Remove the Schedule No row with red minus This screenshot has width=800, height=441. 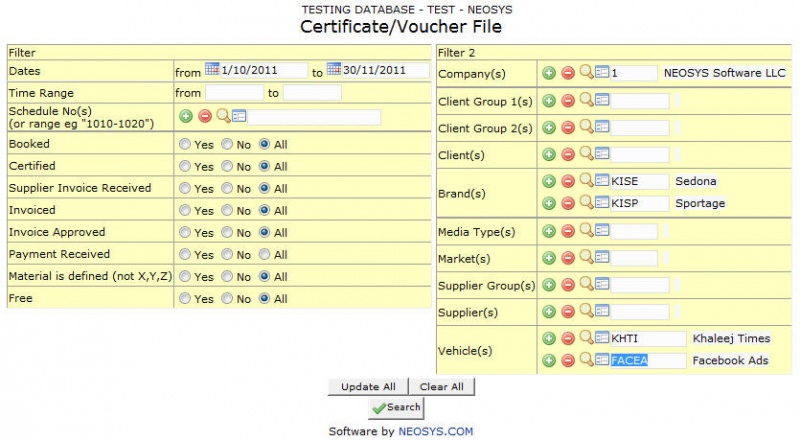click(x=205, y=116)
